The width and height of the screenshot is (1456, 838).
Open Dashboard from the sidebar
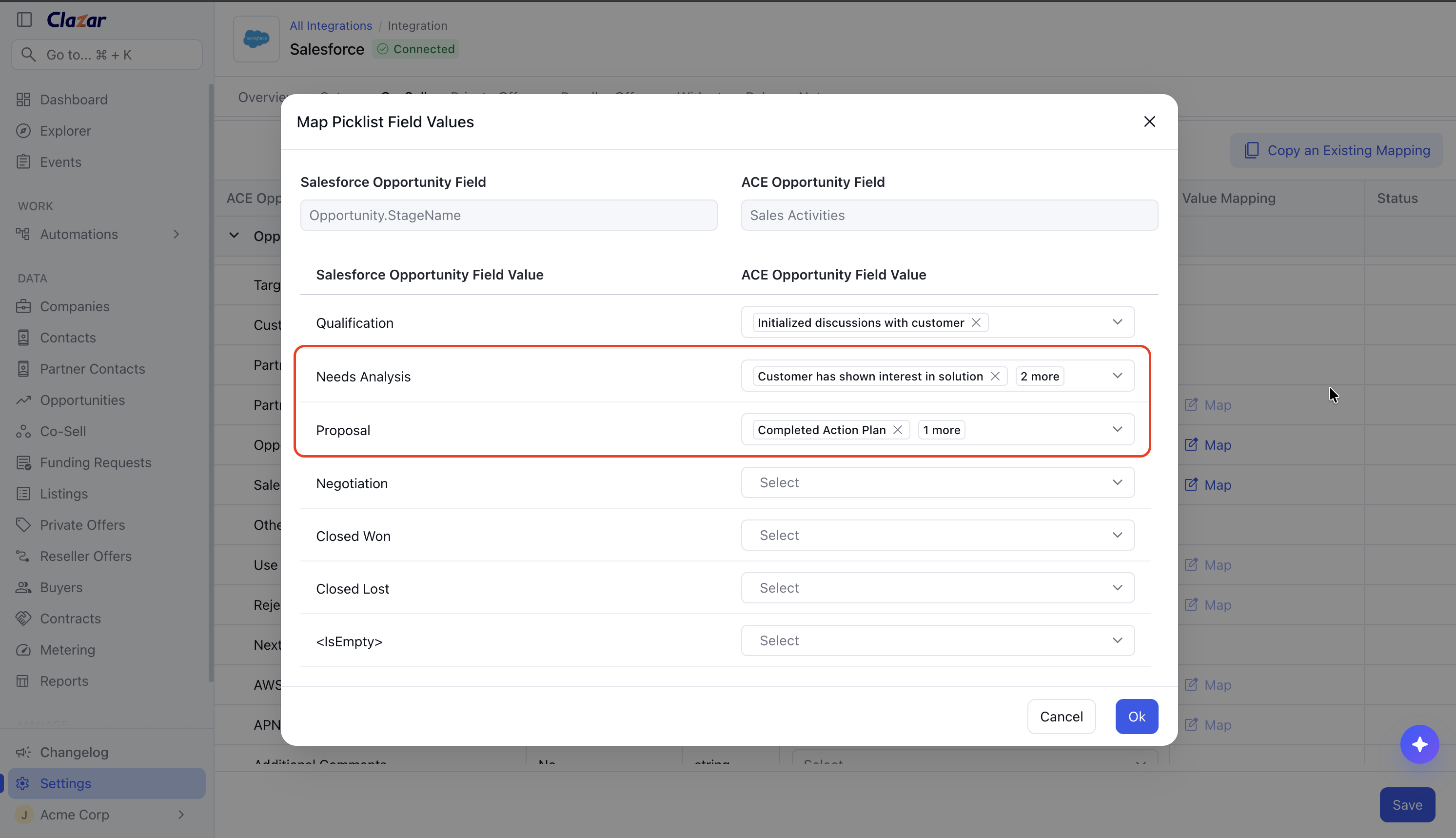pyautogui.click(x=74, y=100)
